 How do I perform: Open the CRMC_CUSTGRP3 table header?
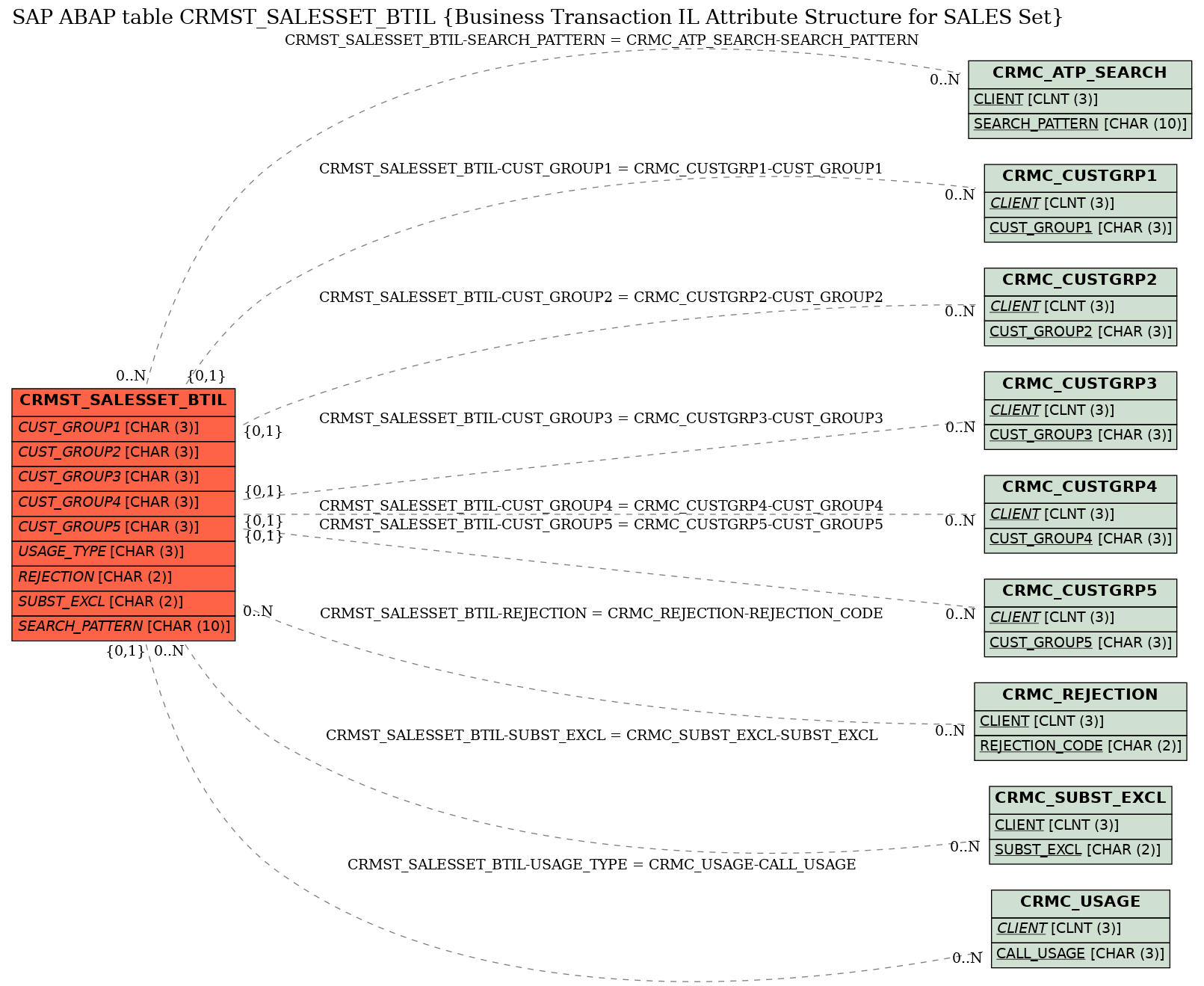click(1080, 385)
